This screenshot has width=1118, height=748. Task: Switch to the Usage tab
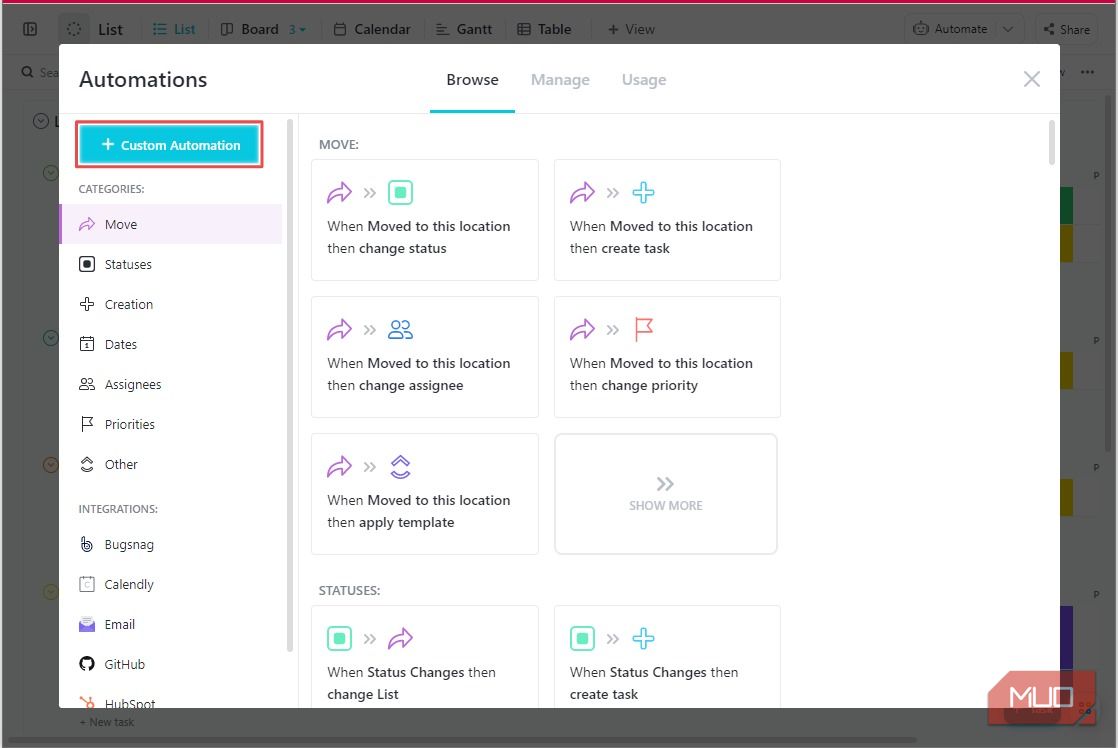pos(643,80)
